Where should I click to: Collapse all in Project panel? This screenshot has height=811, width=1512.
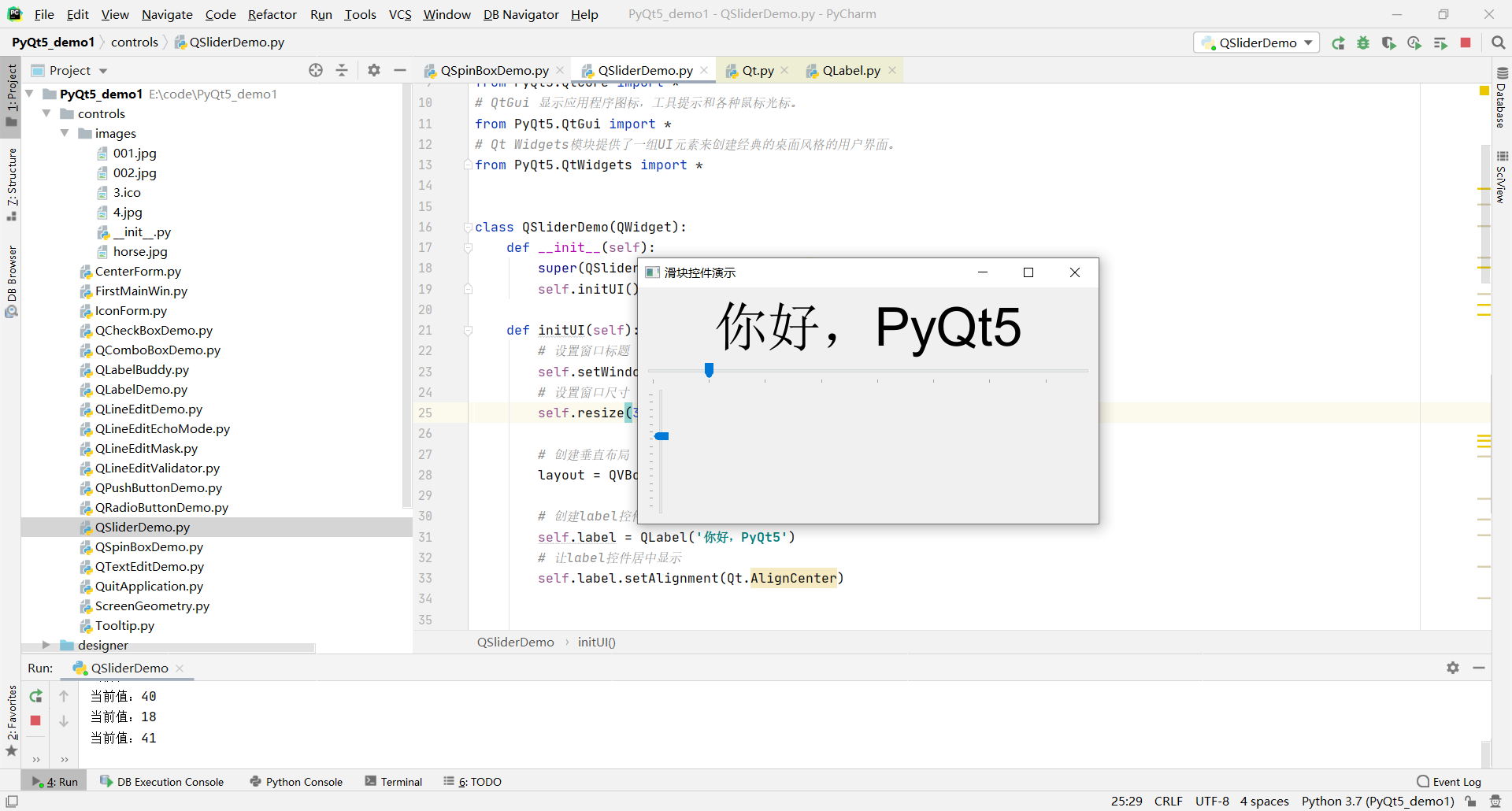(342, 70)
